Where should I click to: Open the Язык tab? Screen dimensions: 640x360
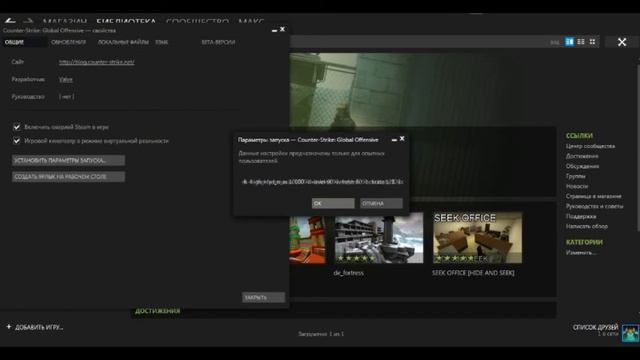point(162,42)
